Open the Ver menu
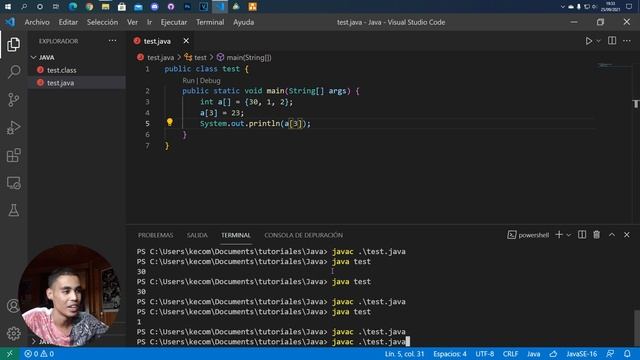Image resolution: width=640 pixels, height=360 pixels. [132, 22]
